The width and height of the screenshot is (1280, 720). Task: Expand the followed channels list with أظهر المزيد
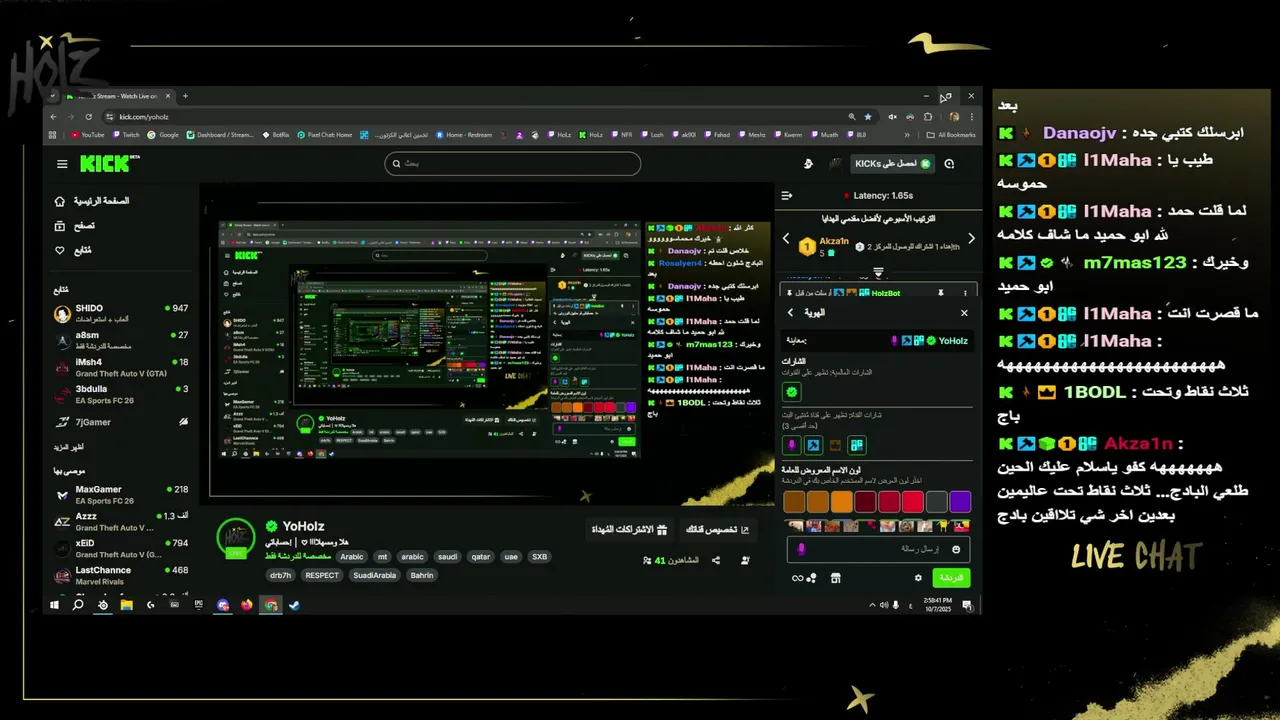(x=69, y=446)
